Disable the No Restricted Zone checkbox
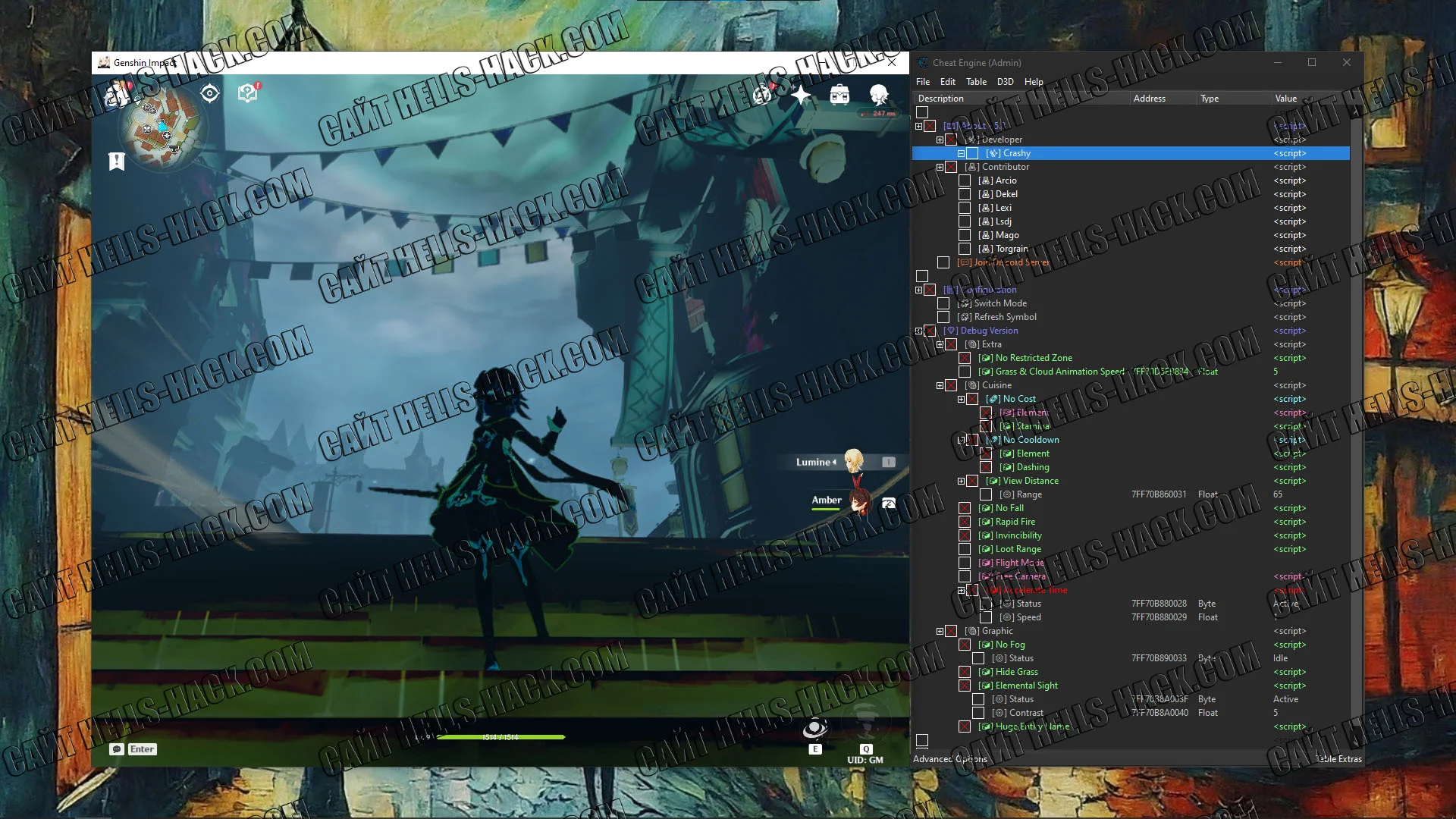Viewport: 1456px width, 819px height. (965, 358)
